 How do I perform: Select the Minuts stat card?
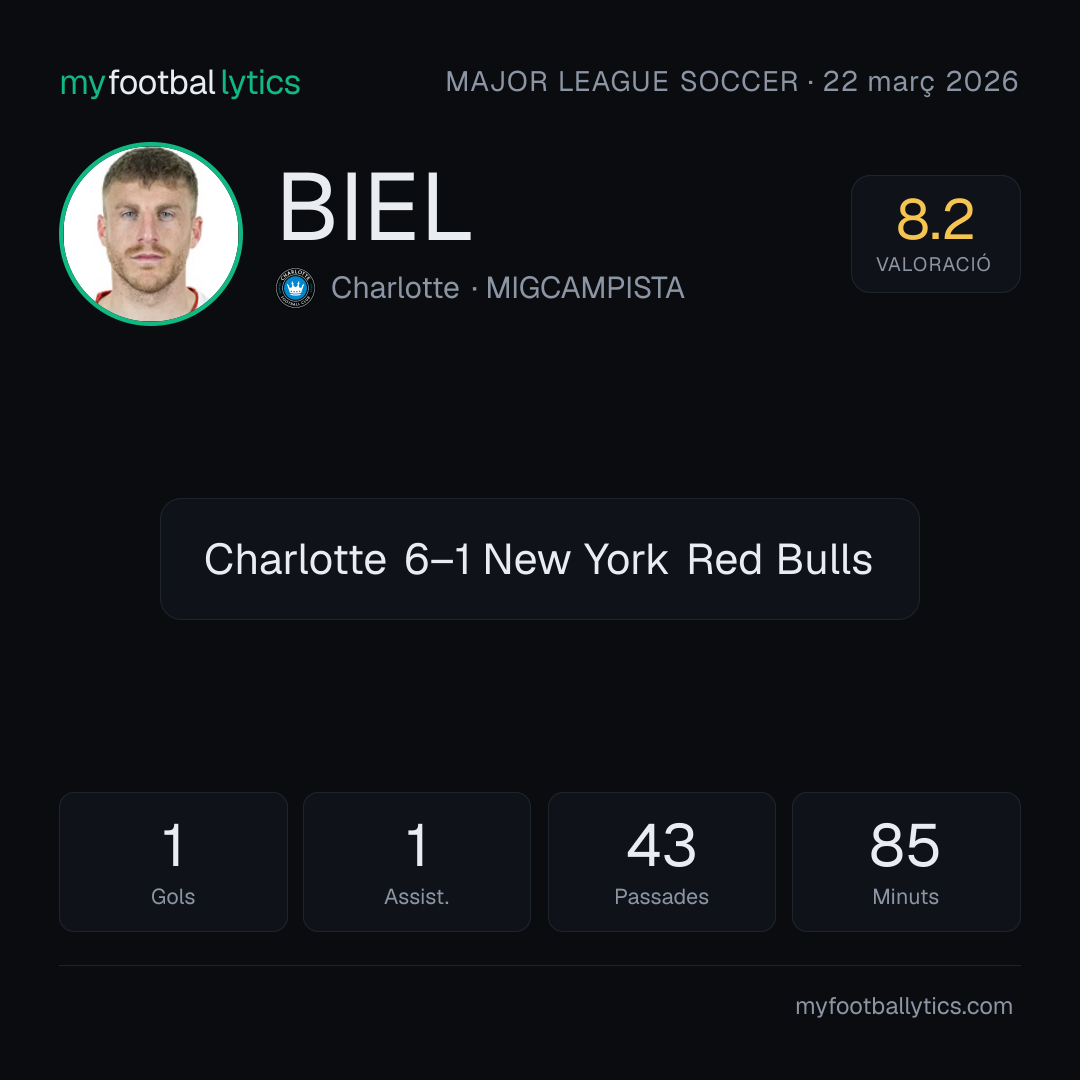point(906,862)
